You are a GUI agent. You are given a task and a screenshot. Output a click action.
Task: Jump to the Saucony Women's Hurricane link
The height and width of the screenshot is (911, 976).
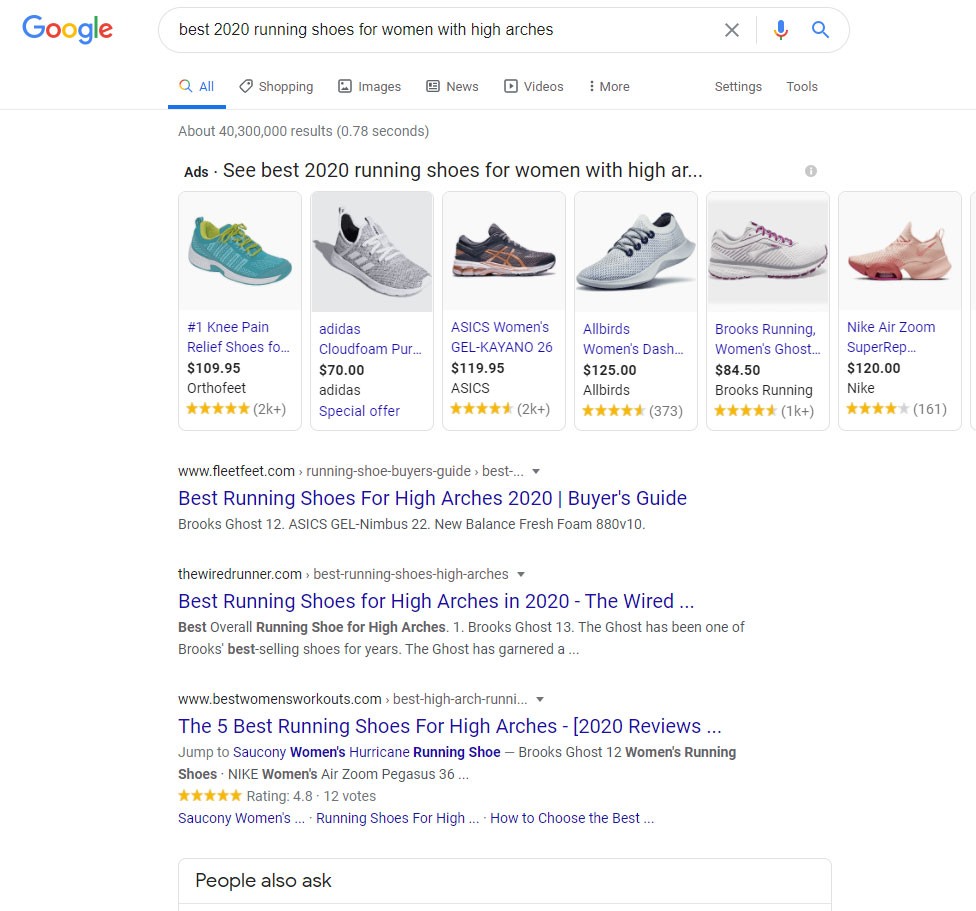[367, 752]
